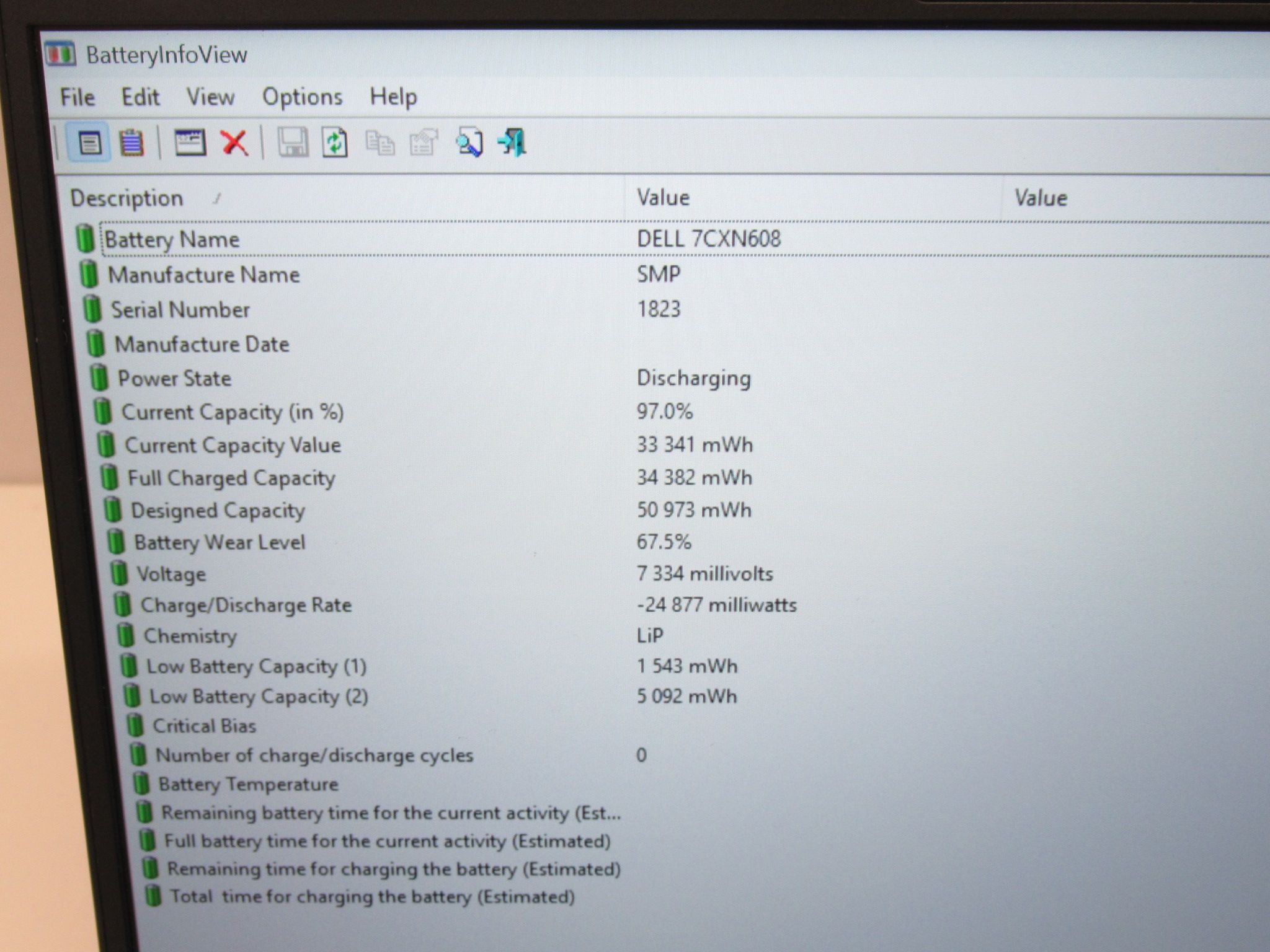Open the File menu

78,97
